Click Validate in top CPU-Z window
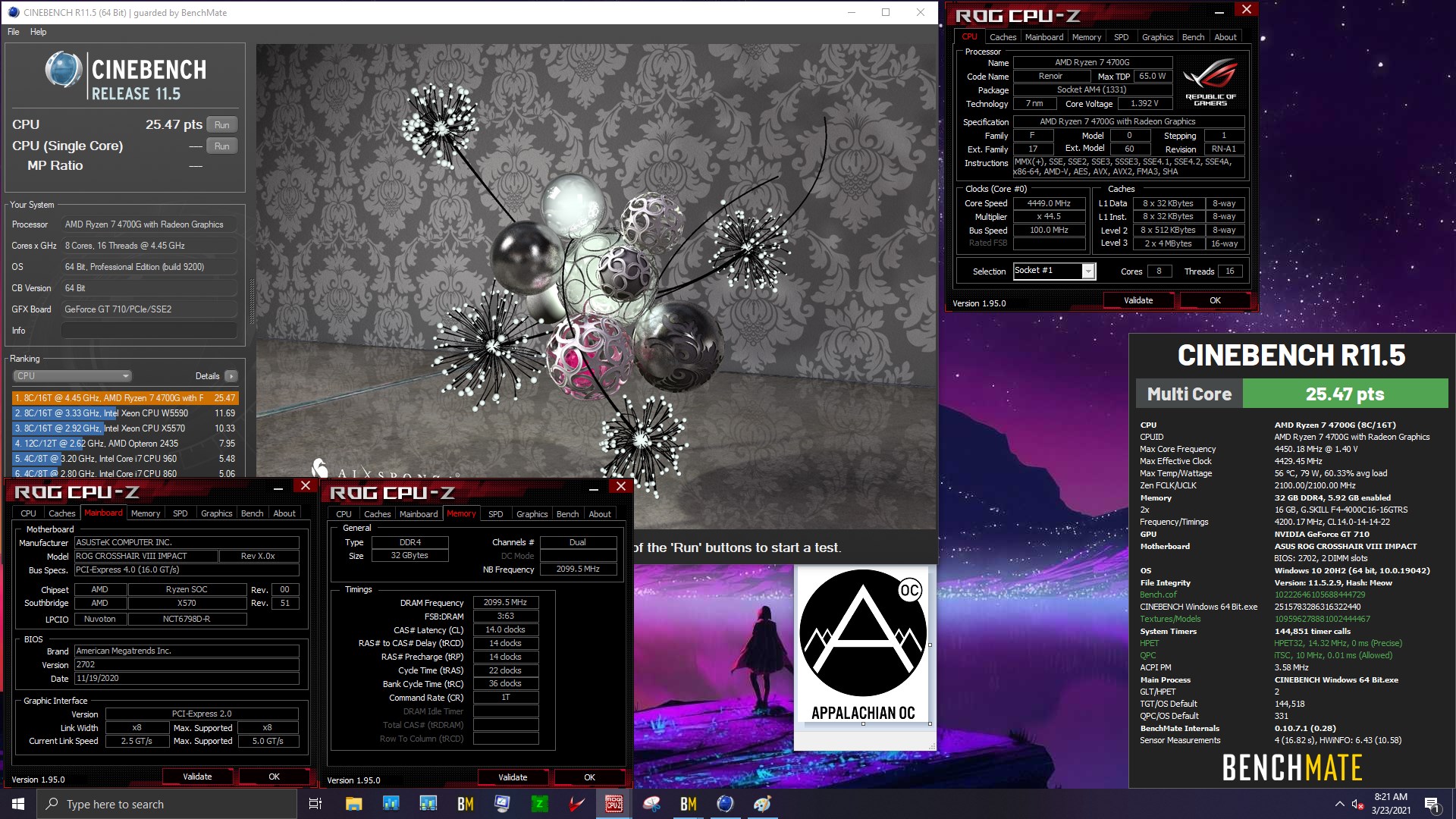Screen dimensions: 1456x819 [1138, 300]
